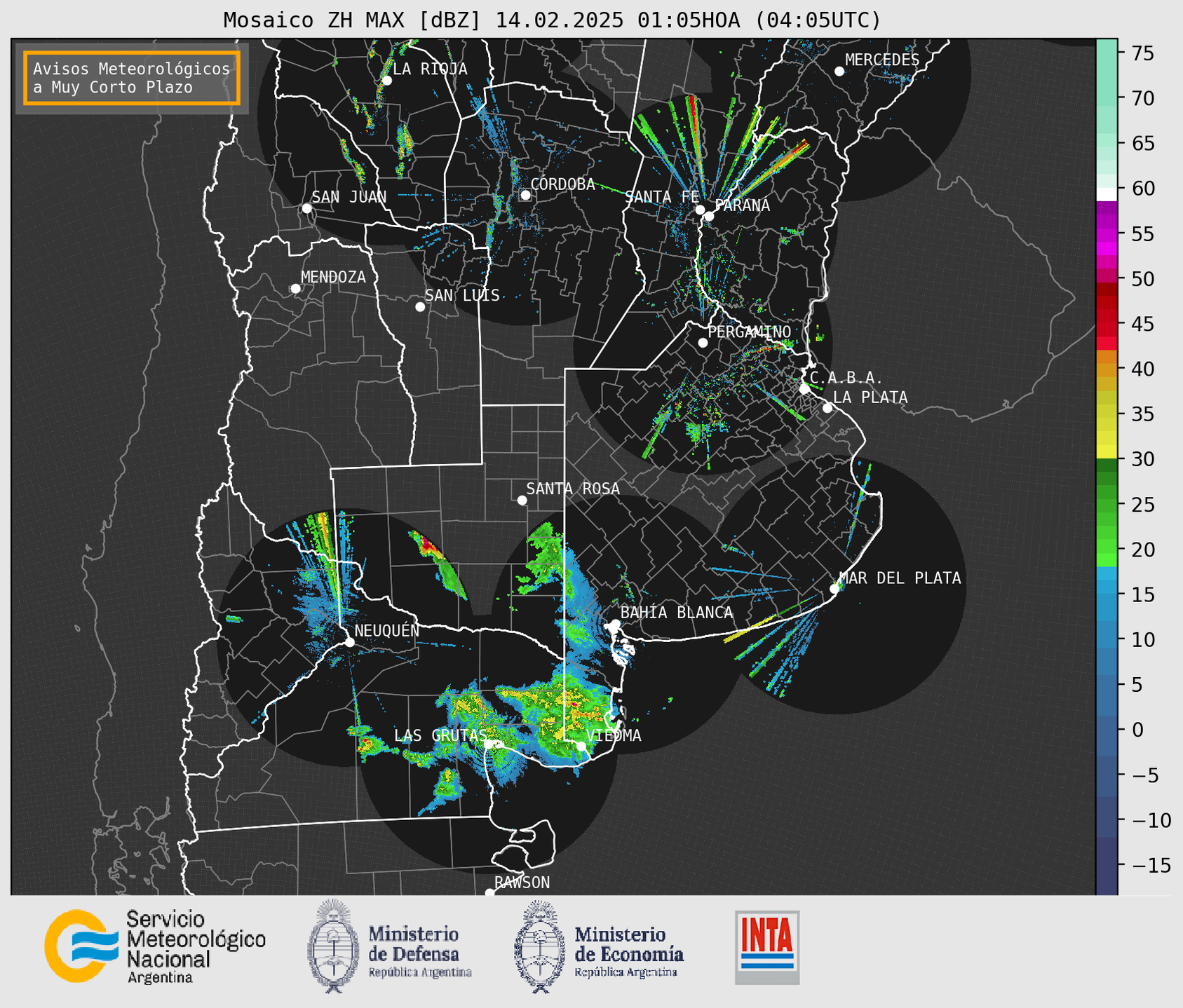The height and width of the screenshot is (1008, 1183).
Task: Click the 70 dBZ tick label
Action: click(x=1143, y=98)
